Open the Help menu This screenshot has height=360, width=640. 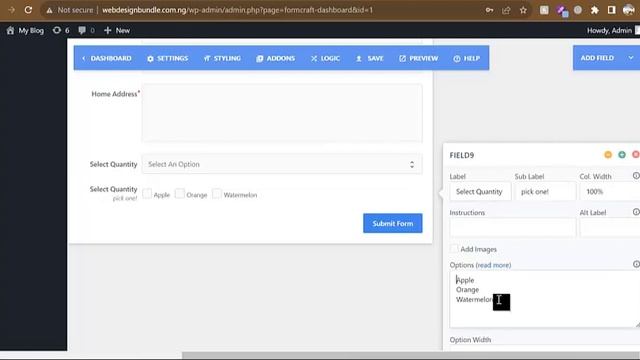tap(467, 58)
